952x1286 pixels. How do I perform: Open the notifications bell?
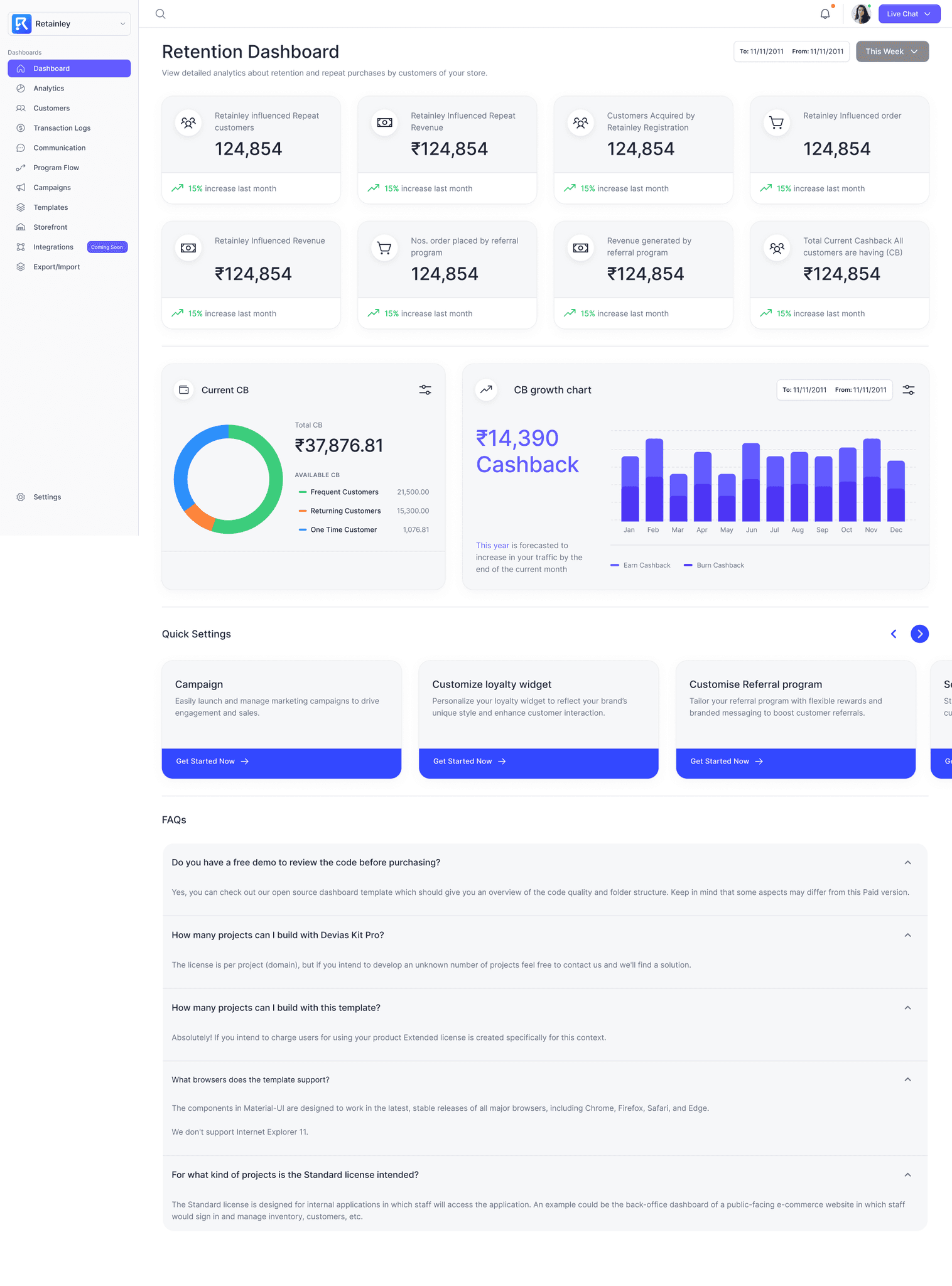tap(825, 14)
